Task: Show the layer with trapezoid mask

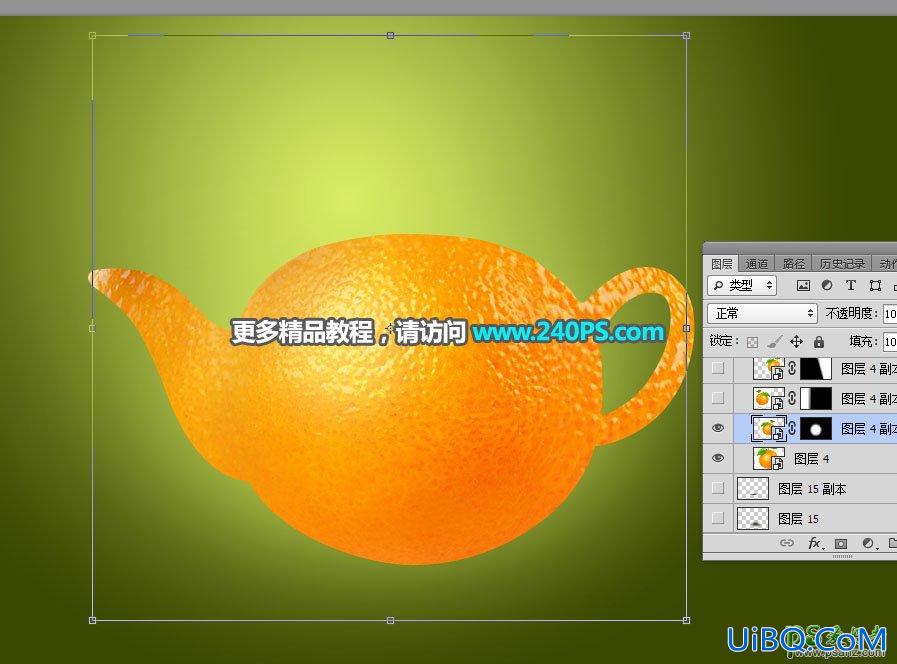Action: pyautogui.click(x=718, y=368)
